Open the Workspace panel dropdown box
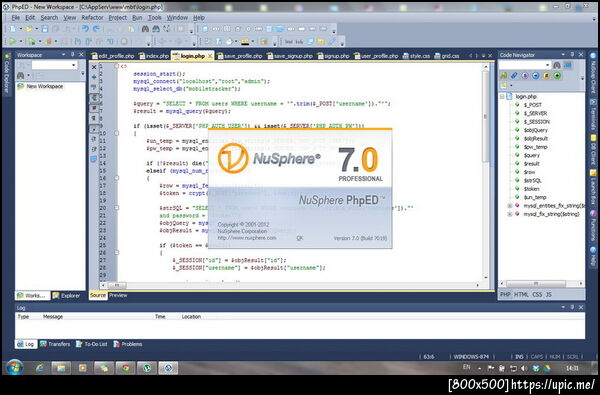Viewport: 600px width, 395px height. pos(54,65)
